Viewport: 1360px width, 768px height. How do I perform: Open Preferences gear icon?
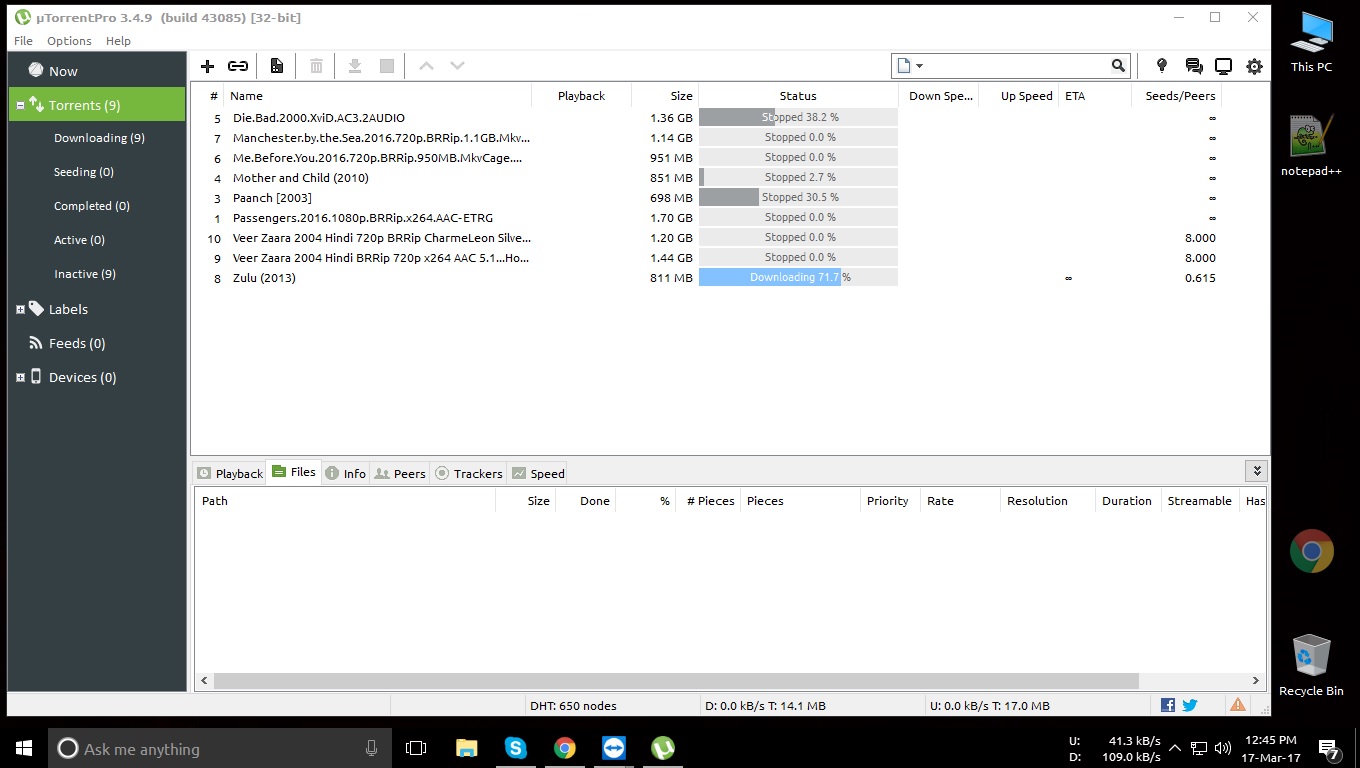1254,66
